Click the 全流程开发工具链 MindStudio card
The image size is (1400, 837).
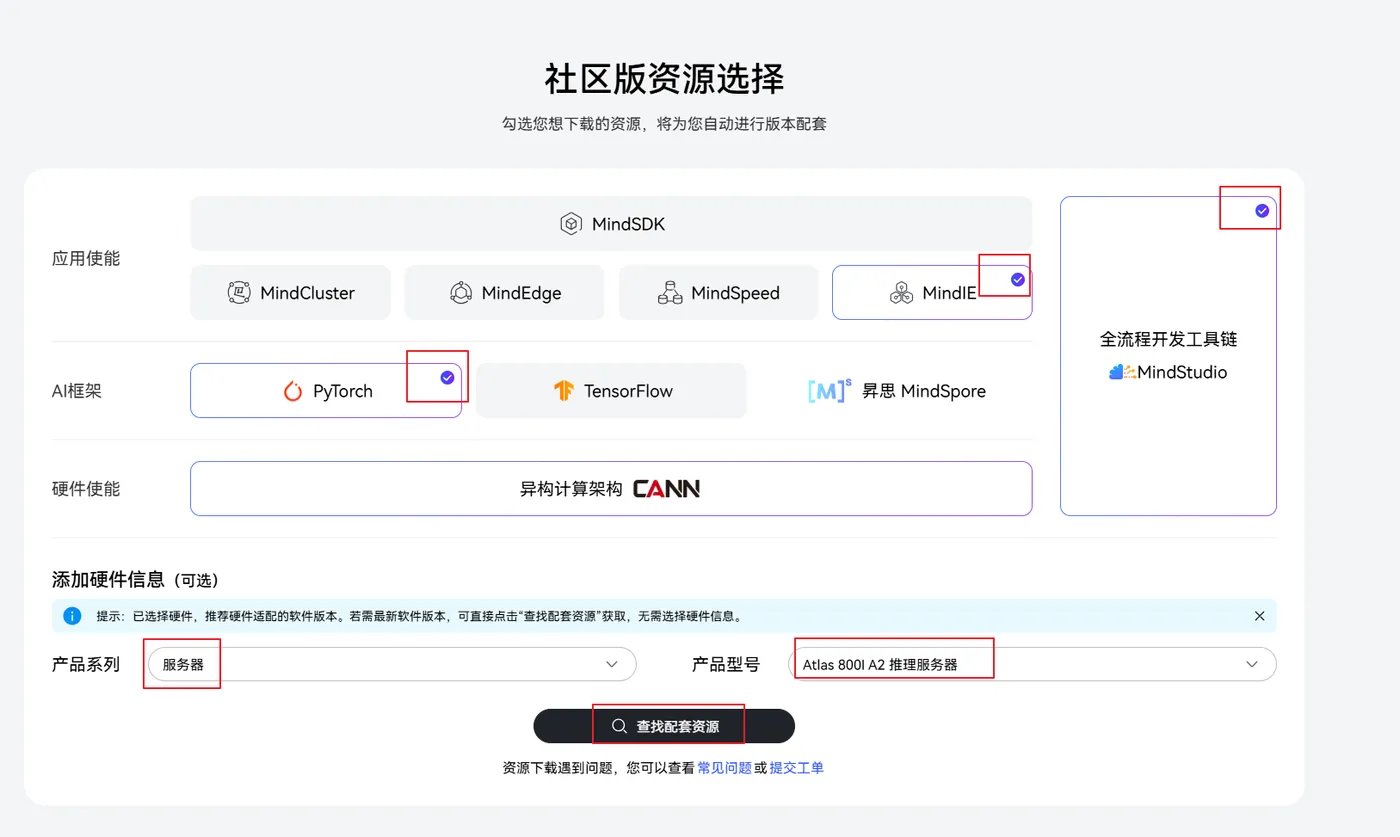pos(1168,356)
